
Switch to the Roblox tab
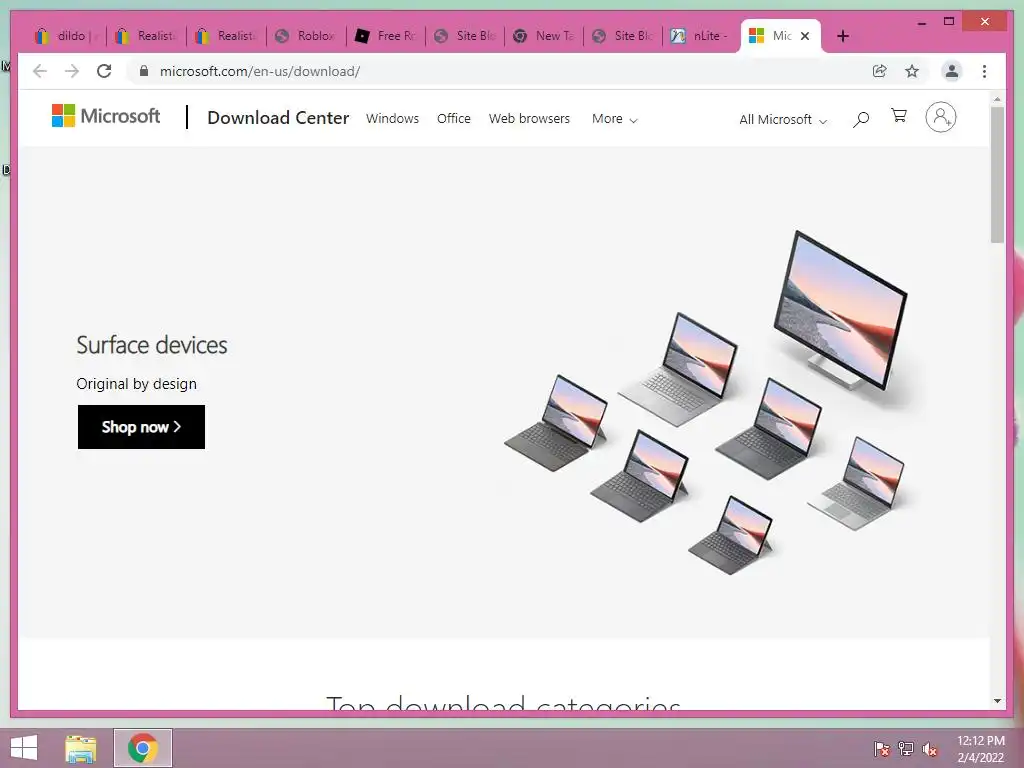point(306,36)
